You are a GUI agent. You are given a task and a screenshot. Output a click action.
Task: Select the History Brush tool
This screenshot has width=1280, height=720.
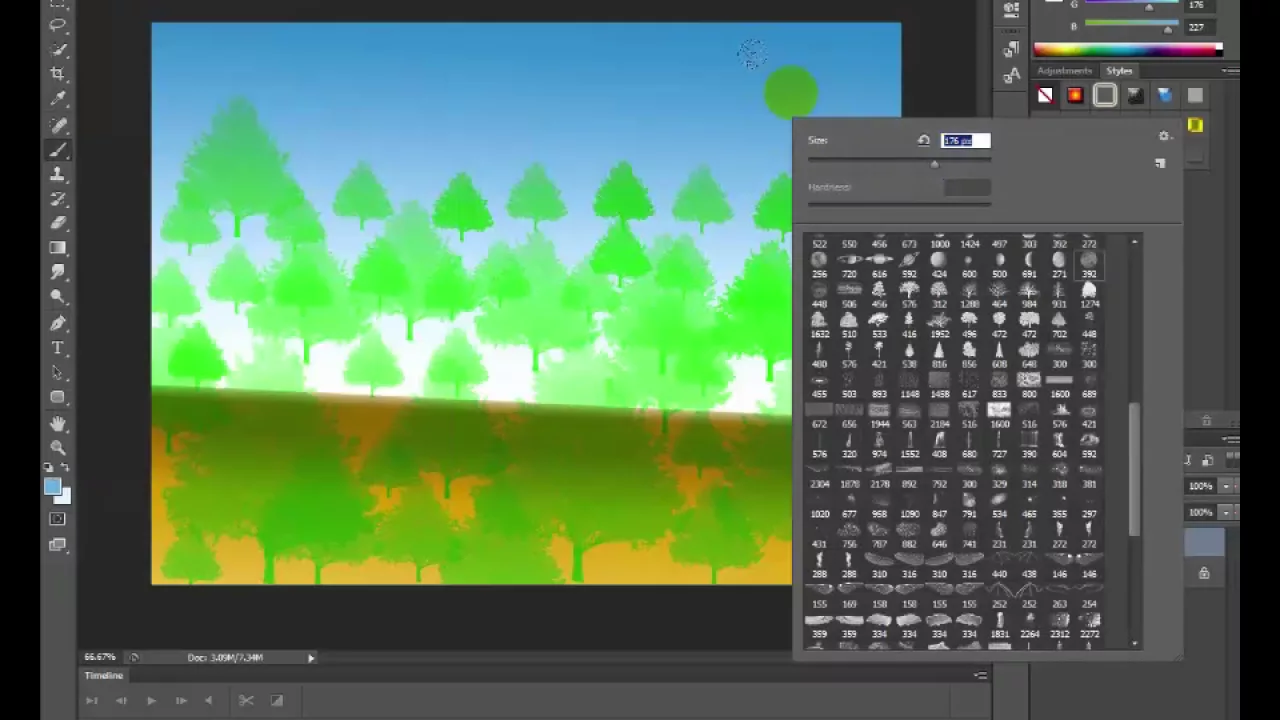point(58,199)
